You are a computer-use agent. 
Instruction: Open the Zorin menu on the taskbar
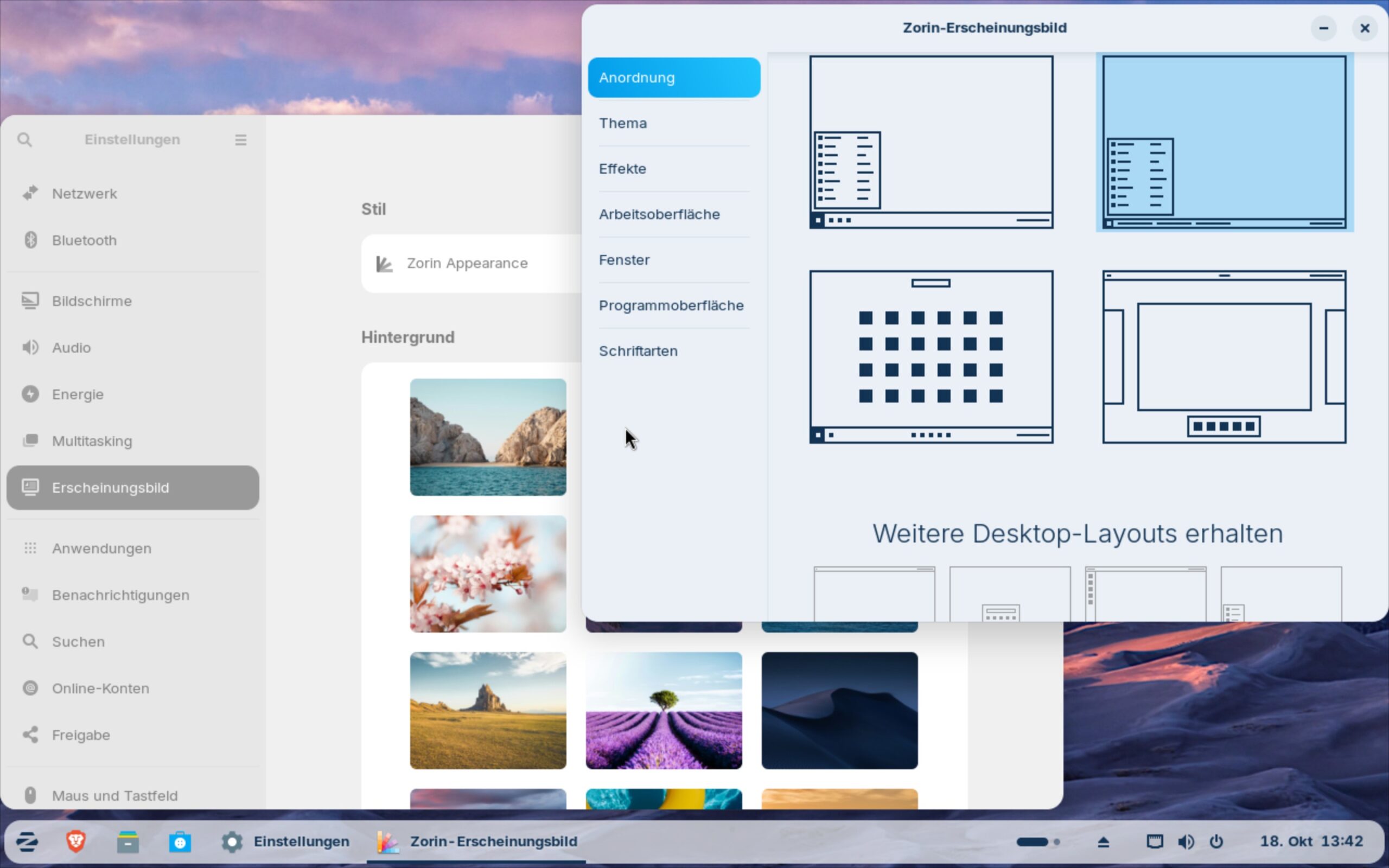[27, 841]
